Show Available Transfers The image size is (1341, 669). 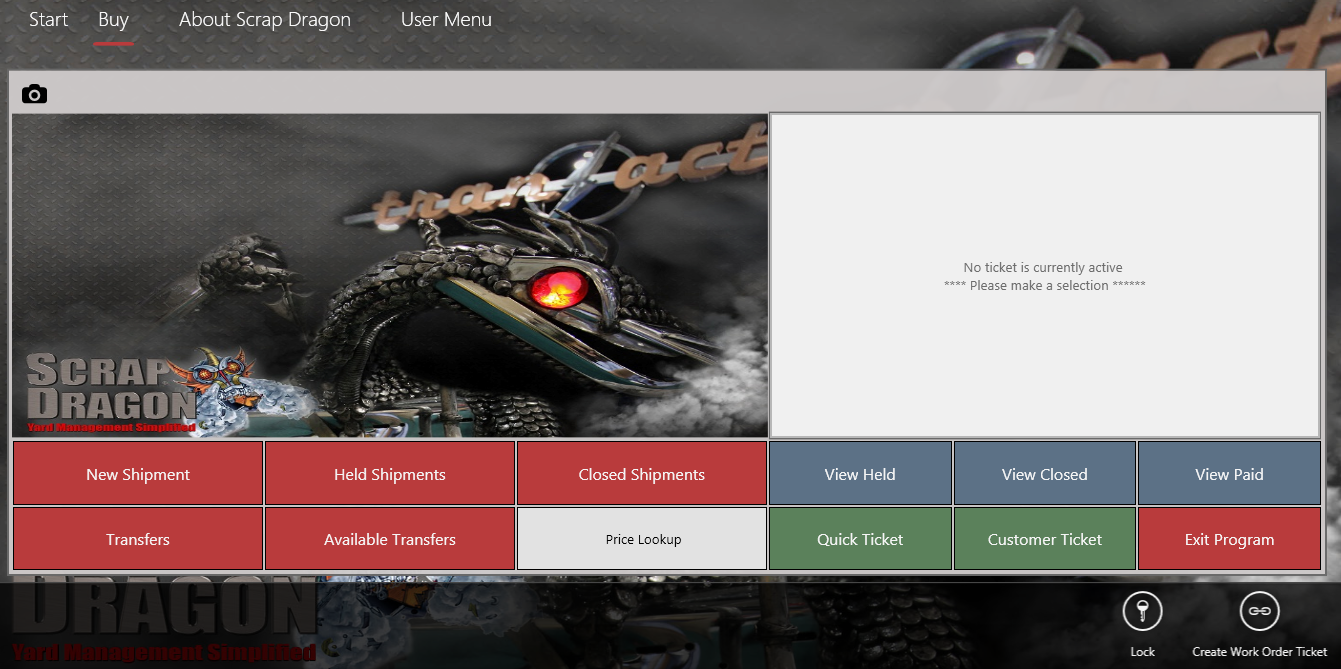pyautogui.click(x=390, y=539)
